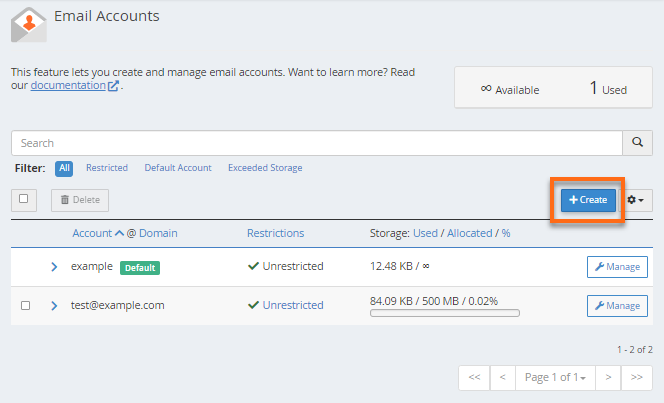The image size is (664, 403).
Task: Jump to the last page
Action: click(x=636, y=377)
